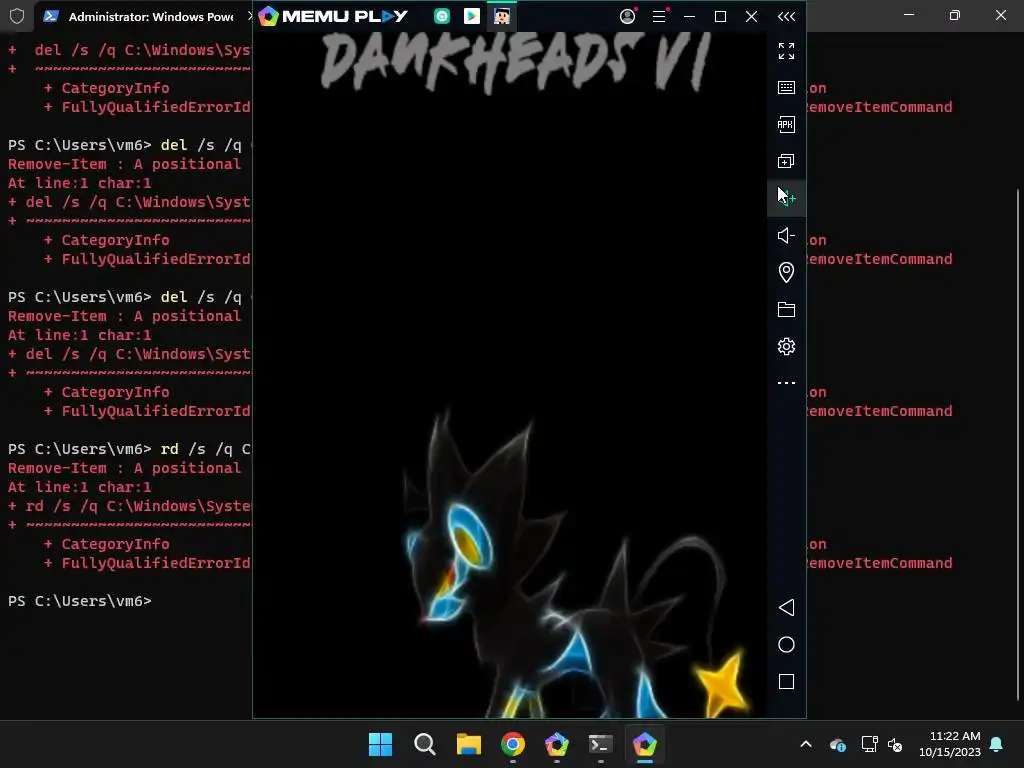Image resolution: width=1024 pixels, height=768 pixels.
Task: Open notifications bell icon
Action: tap(997, 744)
